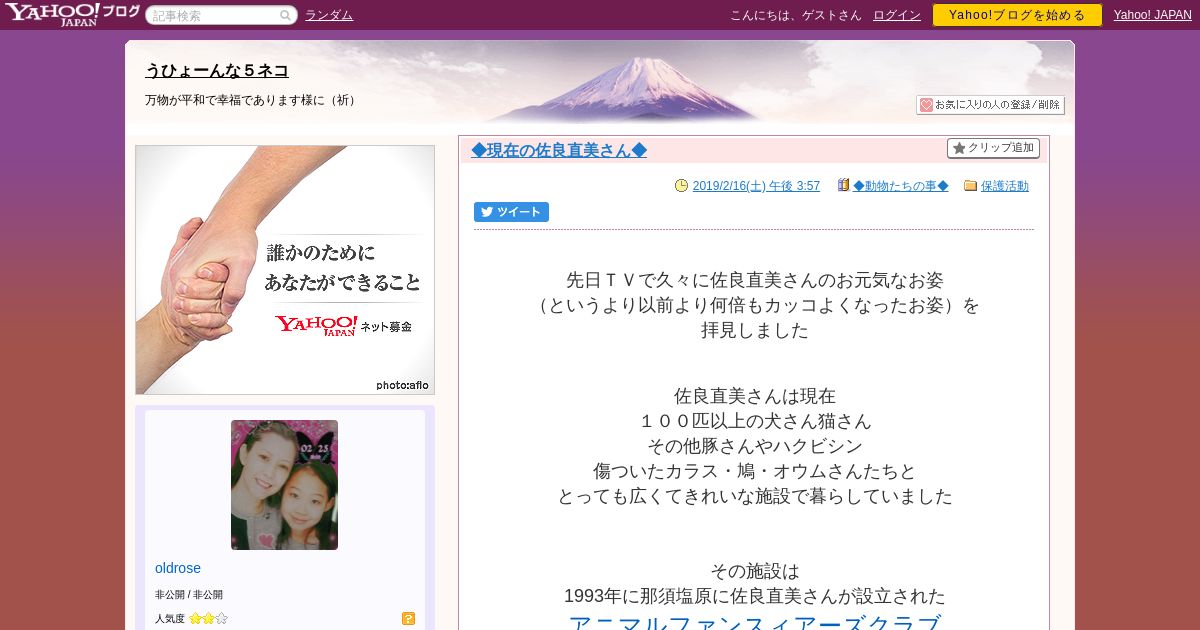Click the line 拝見しました
This screenshot has width=1200, height=630.
755,330
